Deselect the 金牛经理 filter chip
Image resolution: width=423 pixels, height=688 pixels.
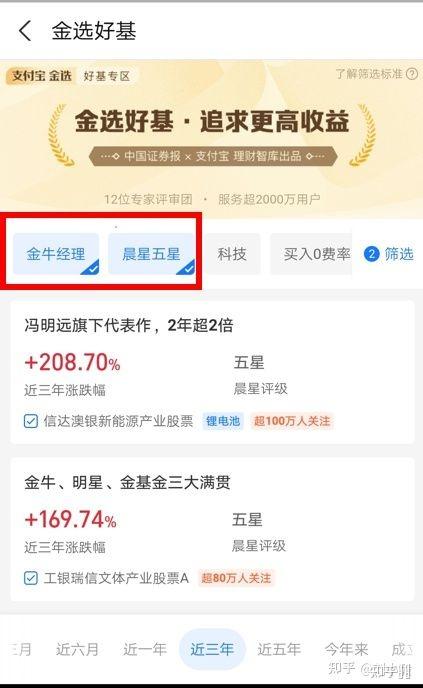point(56,254)
